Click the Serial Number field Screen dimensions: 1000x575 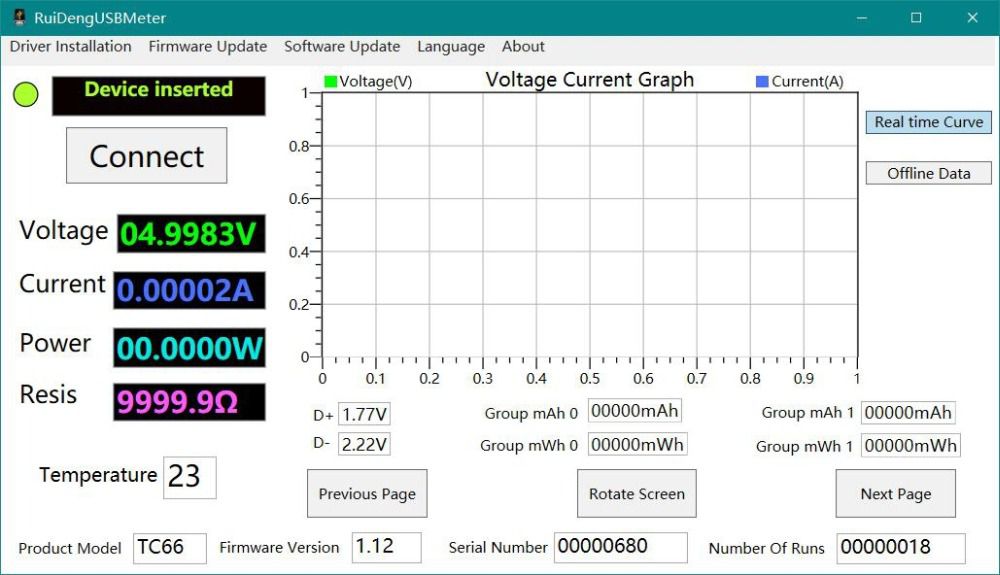click(620, 547)
